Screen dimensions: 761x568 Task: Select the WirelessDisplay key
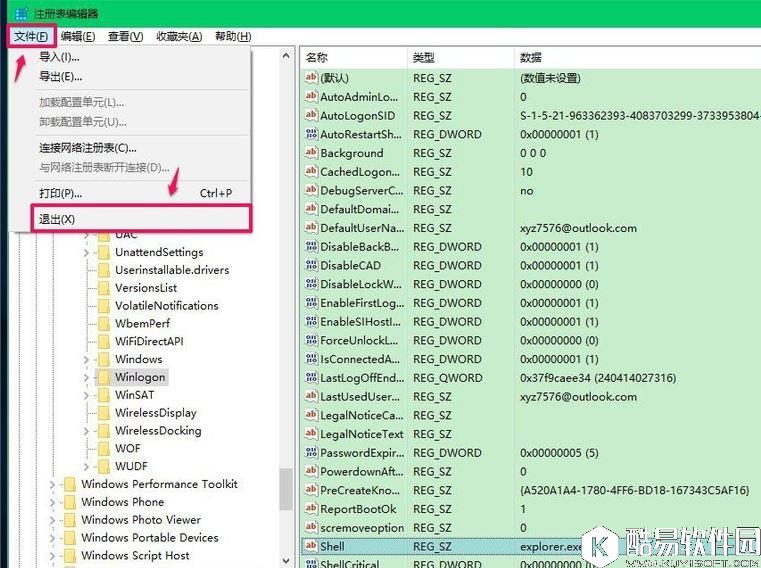pyautogui.click(x=156, y=413)
